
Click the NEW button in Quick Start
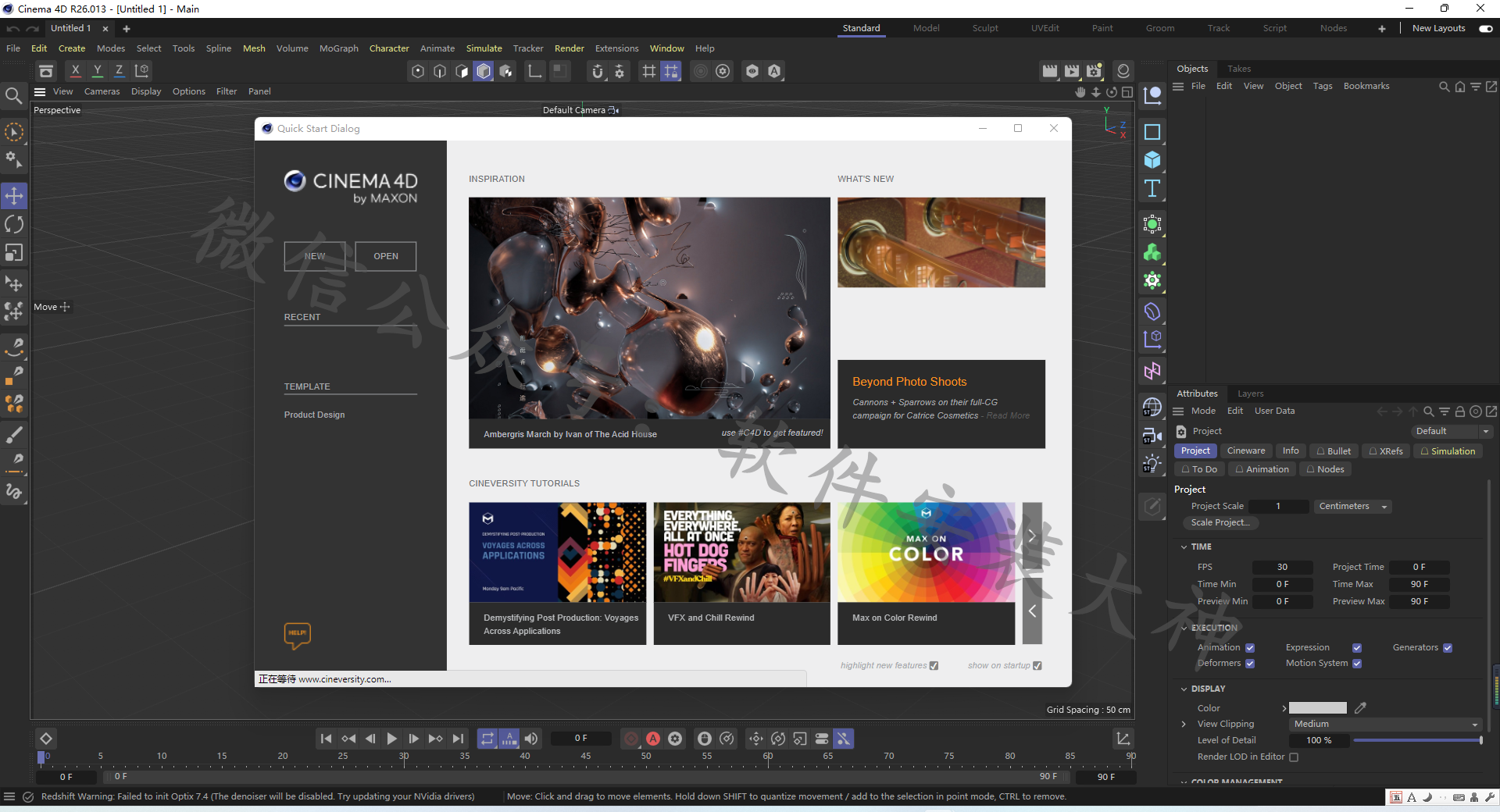(315, 256)
